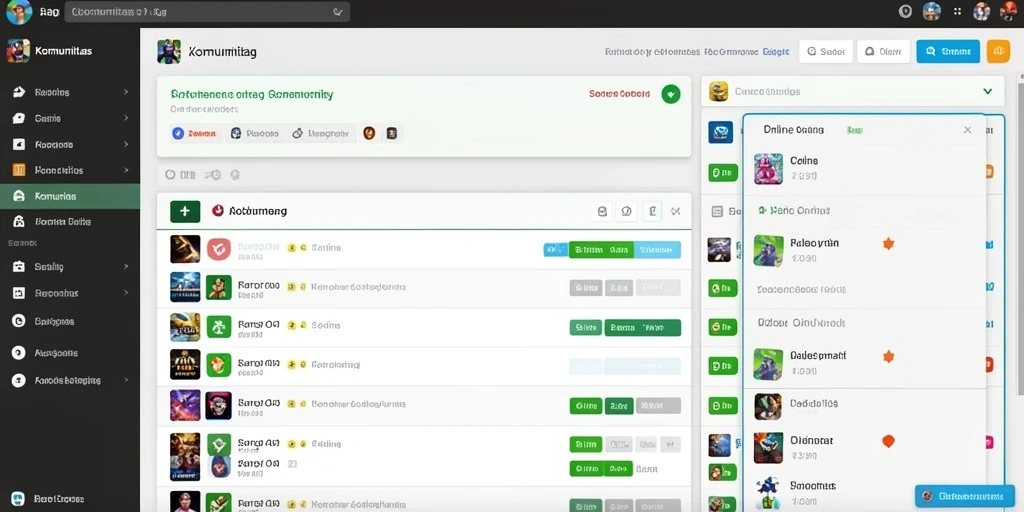This screenshot has height=512, width=1024.
Task: Click the white Oiam button in the page header
Action: pyautogui.click(x=884, y=52)
